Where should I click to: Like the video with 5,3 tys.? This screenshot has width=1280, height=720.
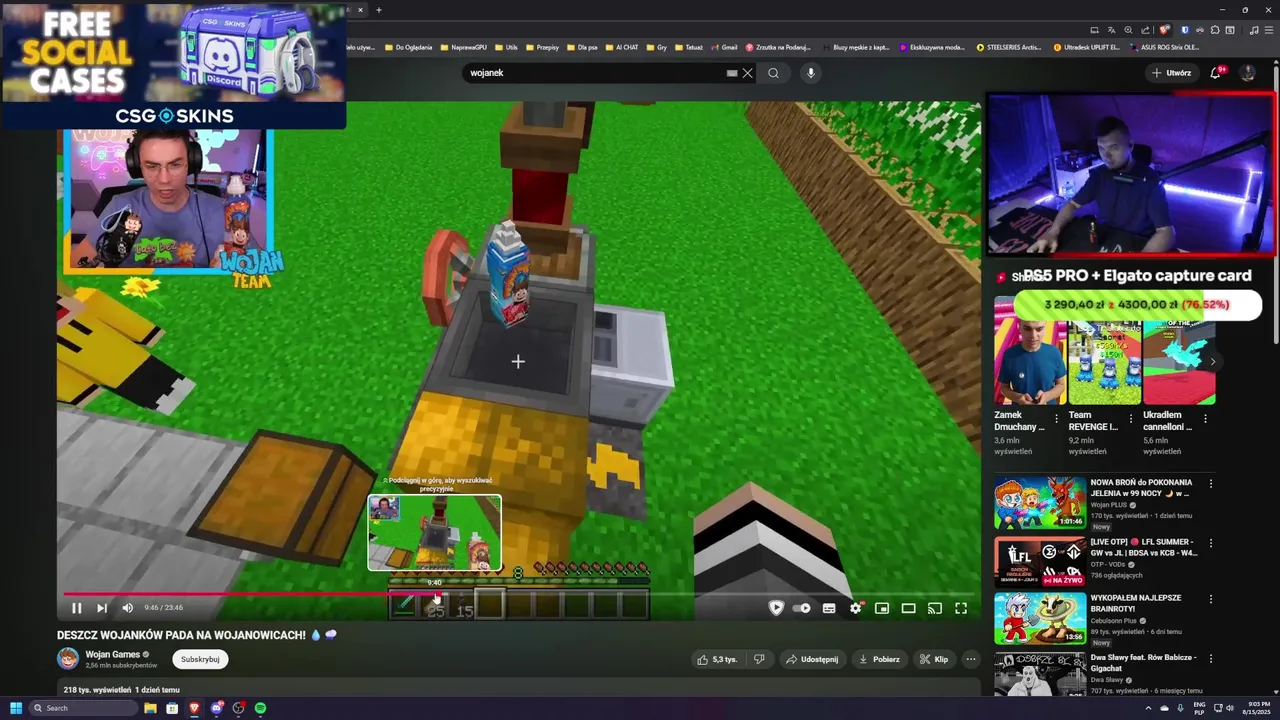[719, 659]
